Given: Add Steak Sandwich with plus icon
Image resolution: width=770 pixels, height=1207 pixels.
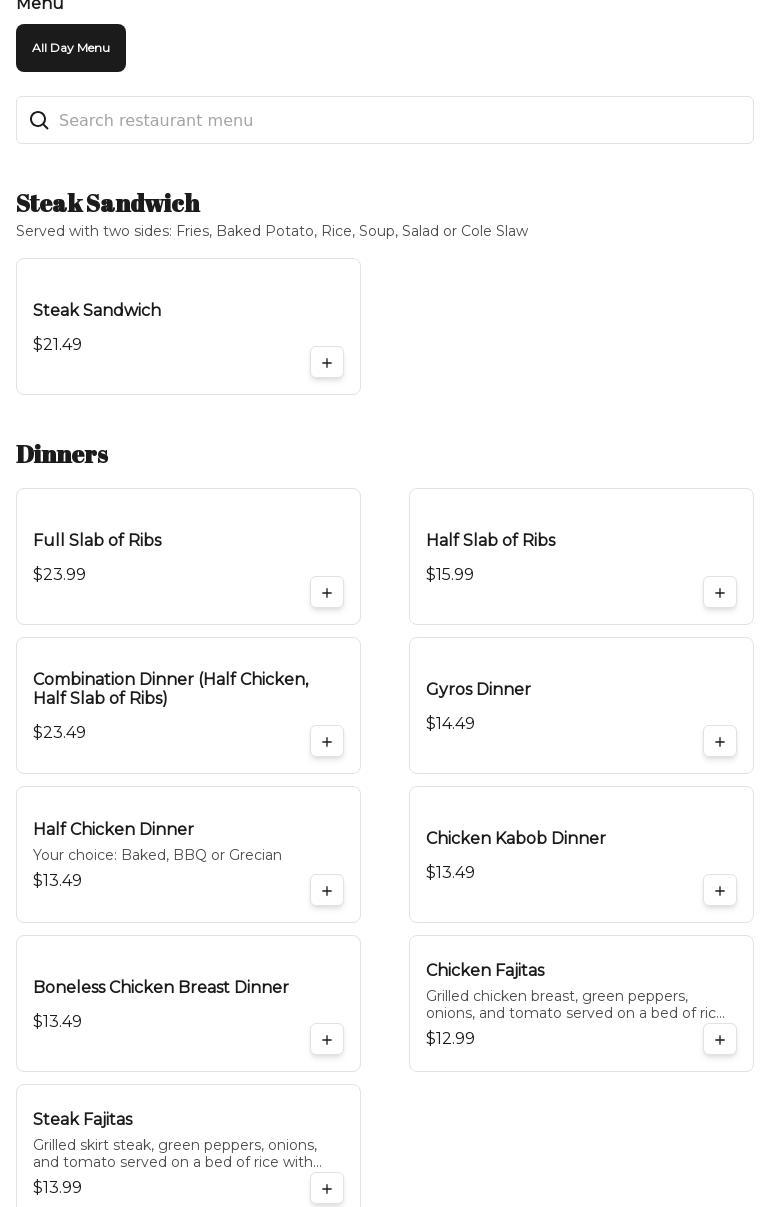Looking at the screenshot, I should pos(327,363).
